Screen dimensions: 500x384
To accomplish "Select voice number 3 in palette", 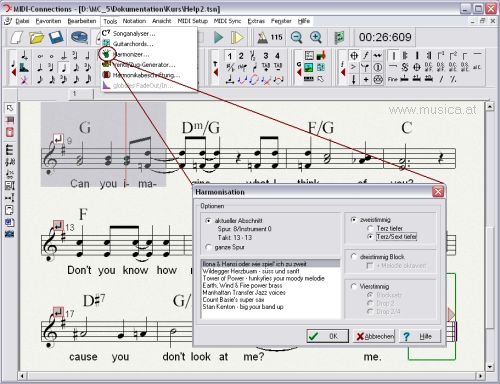I will [x=266, y=56].
